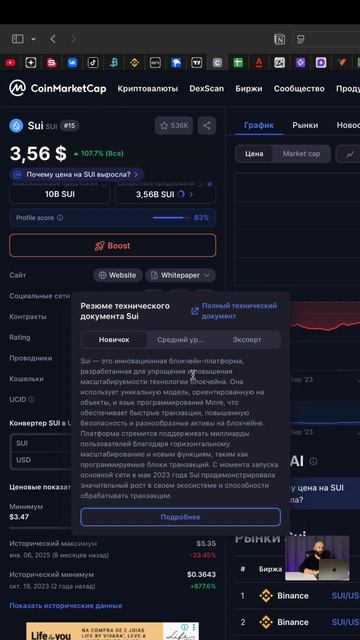Open the TradingView bookmark icon
This screenshot has height=640, width=360.
coord(196,62)
